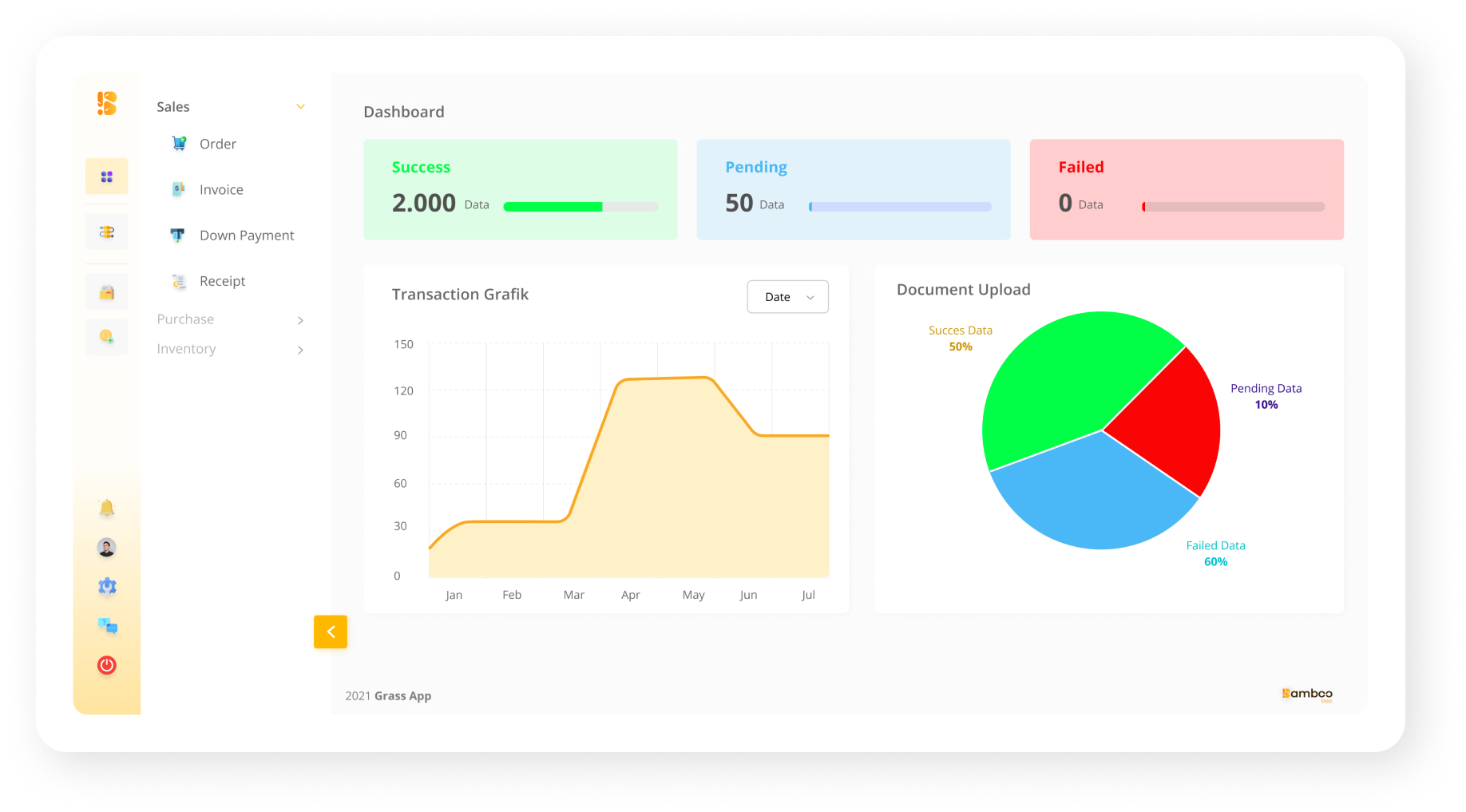Select Receipt under Sales
1466x812 pixels.
pyautogui.click(x=222, y=281)
